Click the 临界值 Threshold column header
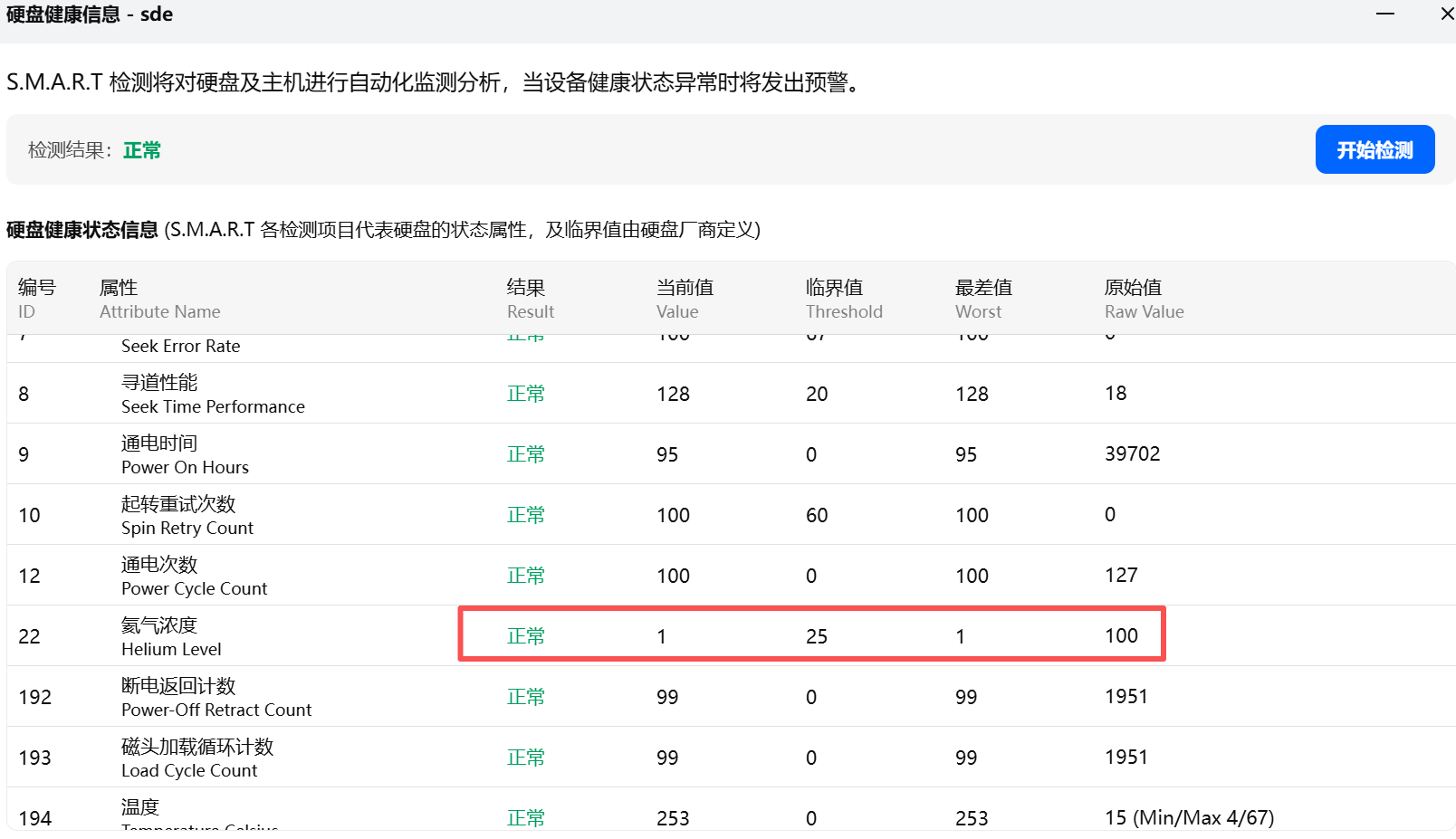1456x839 pixels. pos(843,298)
